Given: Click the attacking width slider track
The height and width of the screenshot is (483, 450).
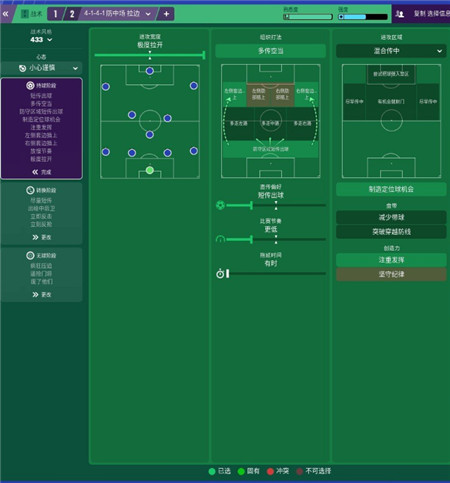Looking at the screenshot, I should click(150, 55).
